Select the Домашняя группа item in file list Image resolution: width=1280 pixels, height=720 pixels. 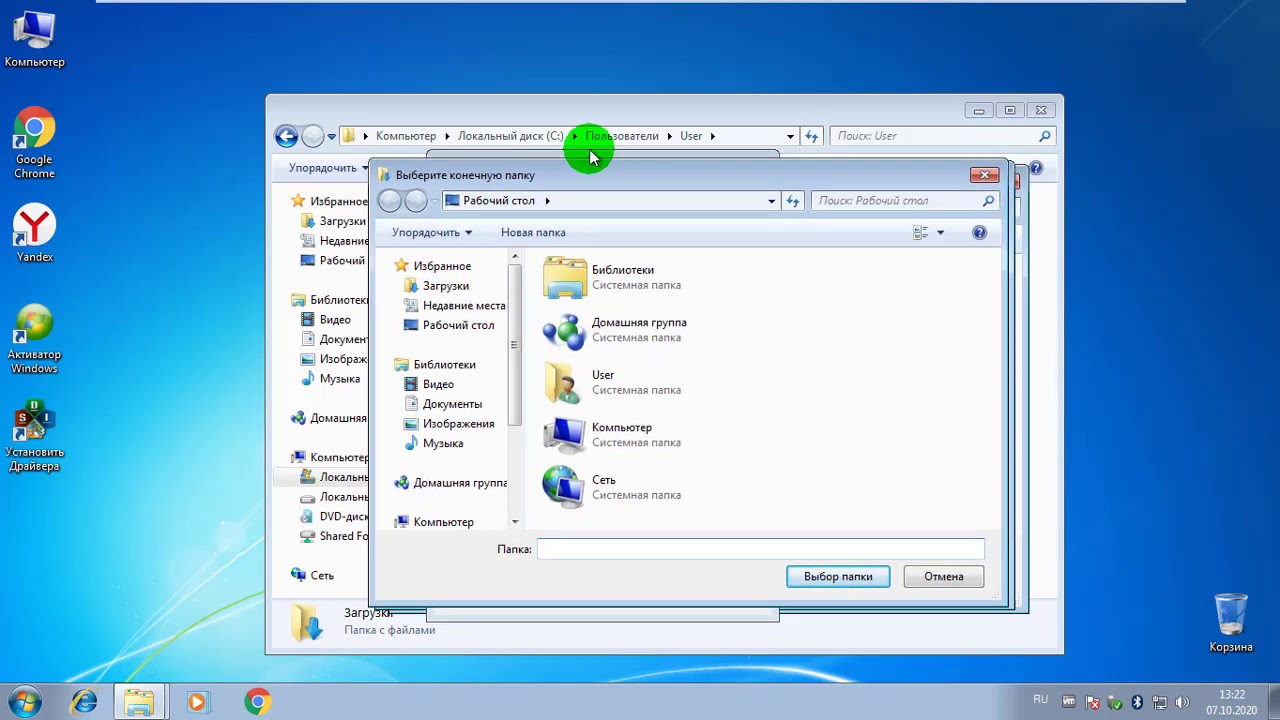pyautogui.click(x=615, y=330)
